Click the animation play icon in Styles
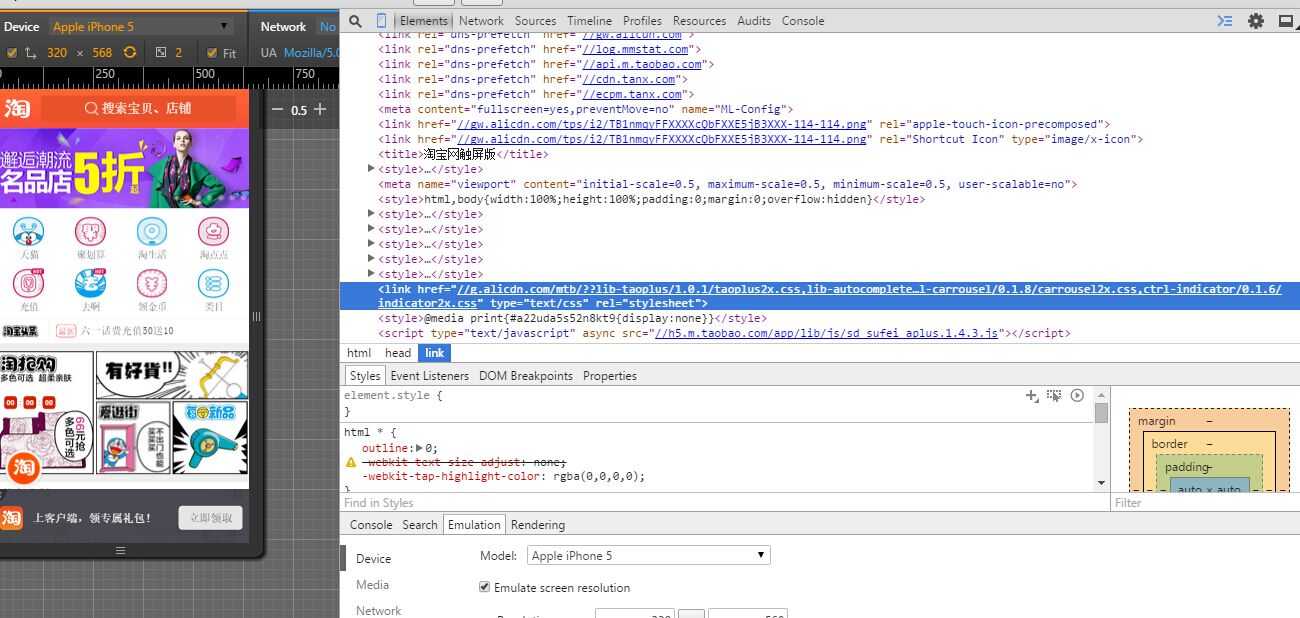This screenshot has height=618, width=1300. 1077,396
